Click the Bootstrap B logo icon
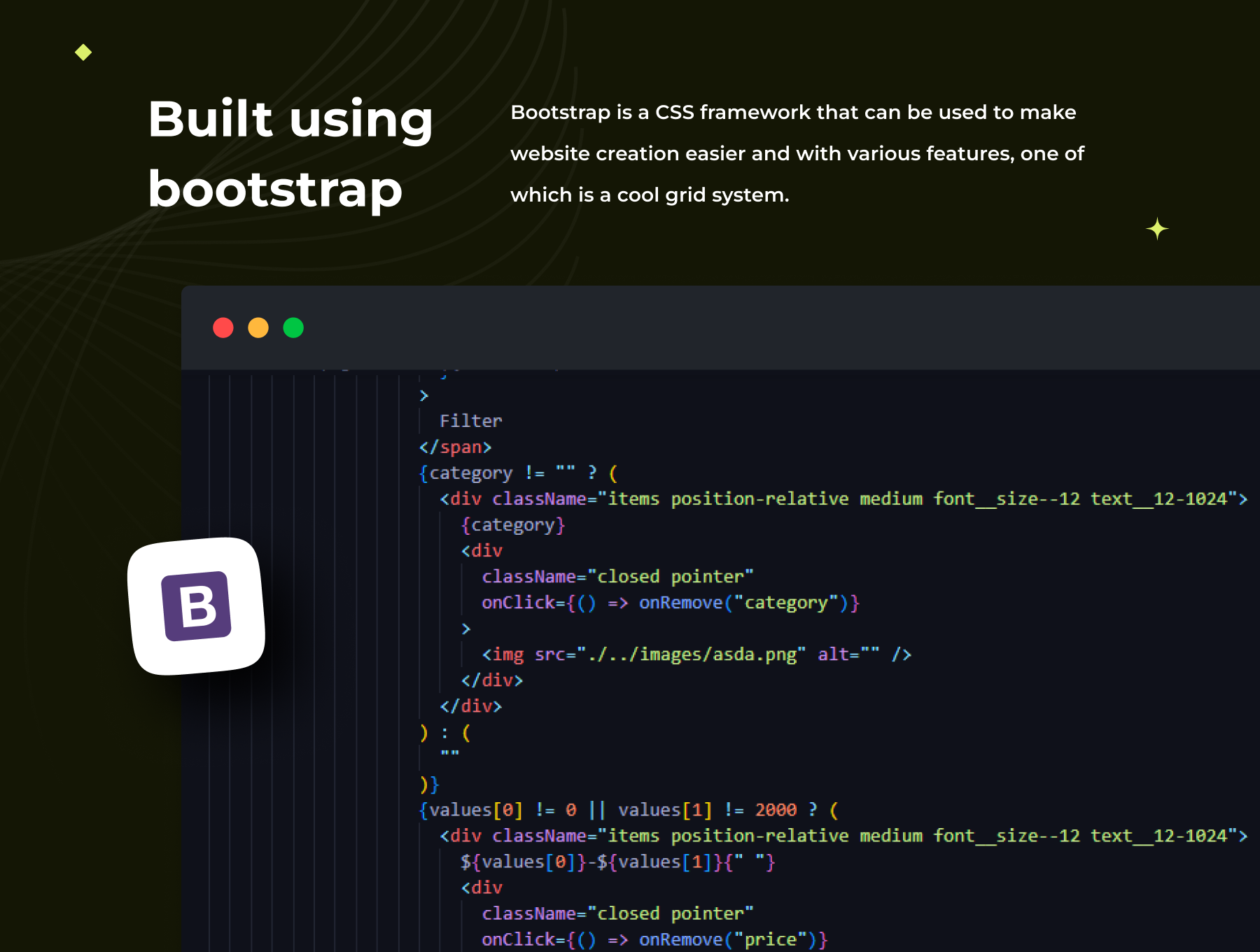 [x=197, y=606]
